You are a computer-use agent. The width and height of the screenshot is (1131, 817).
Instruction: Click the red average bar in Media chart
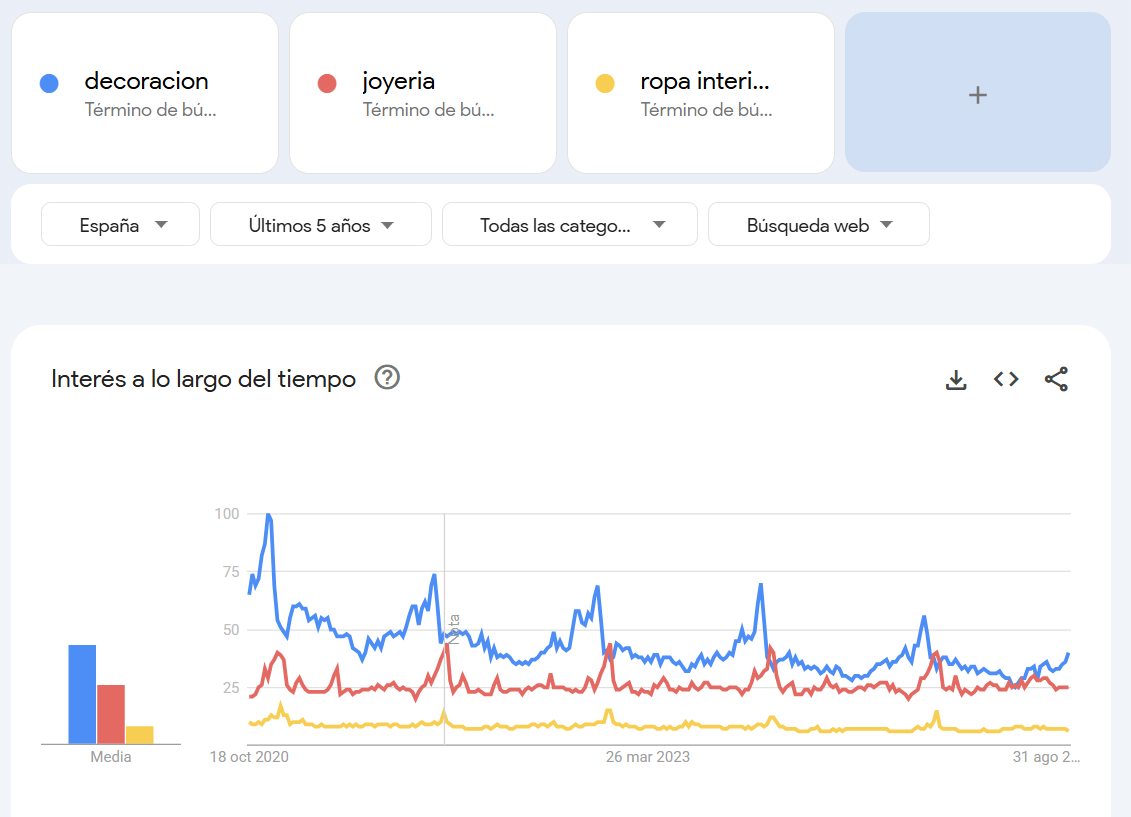tap(111, 714)
